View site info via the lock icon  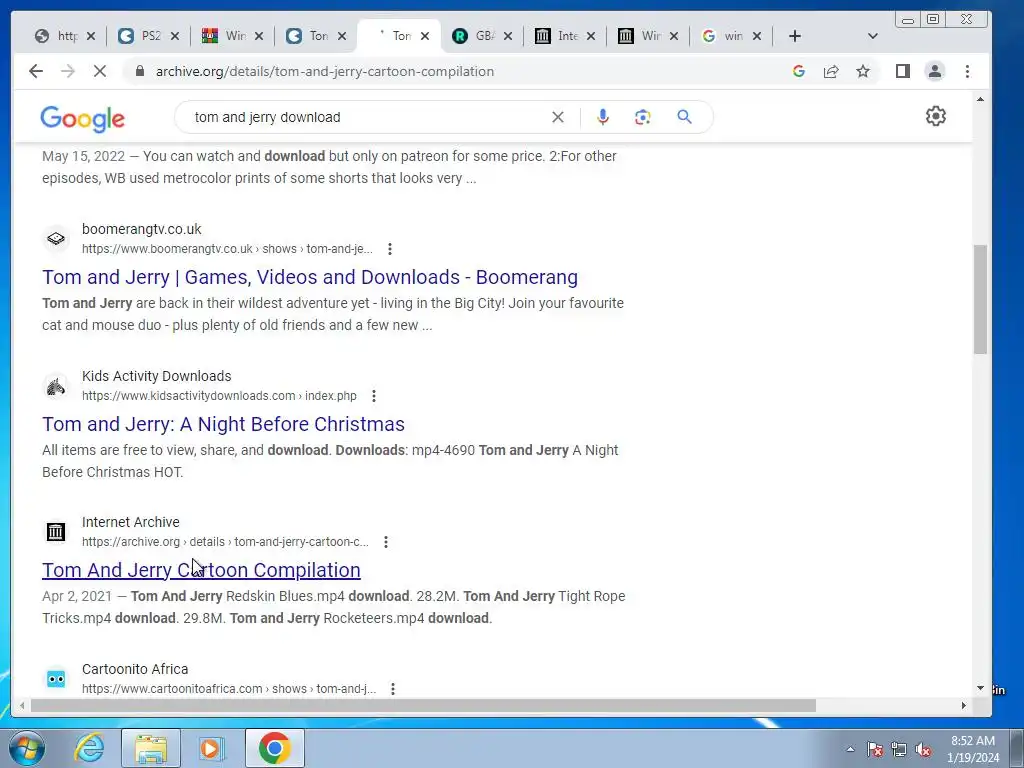(x=139, y=71)
